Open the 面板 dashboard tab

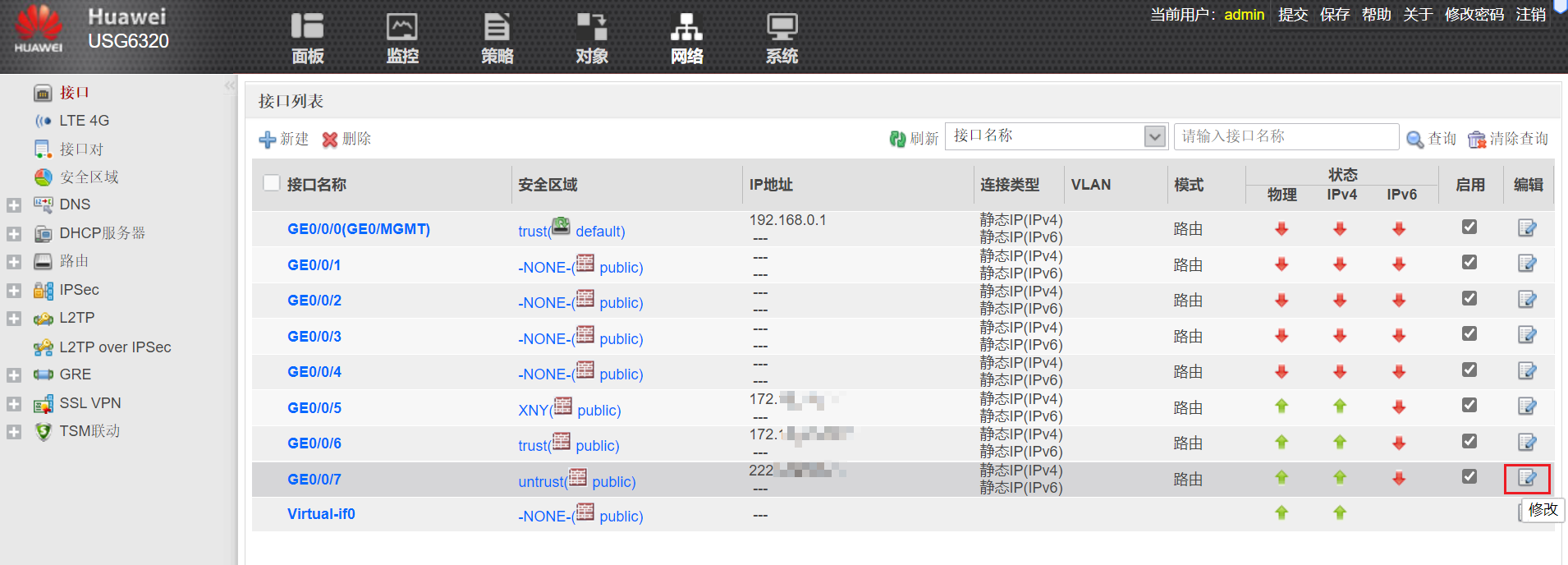pos(308,38)
